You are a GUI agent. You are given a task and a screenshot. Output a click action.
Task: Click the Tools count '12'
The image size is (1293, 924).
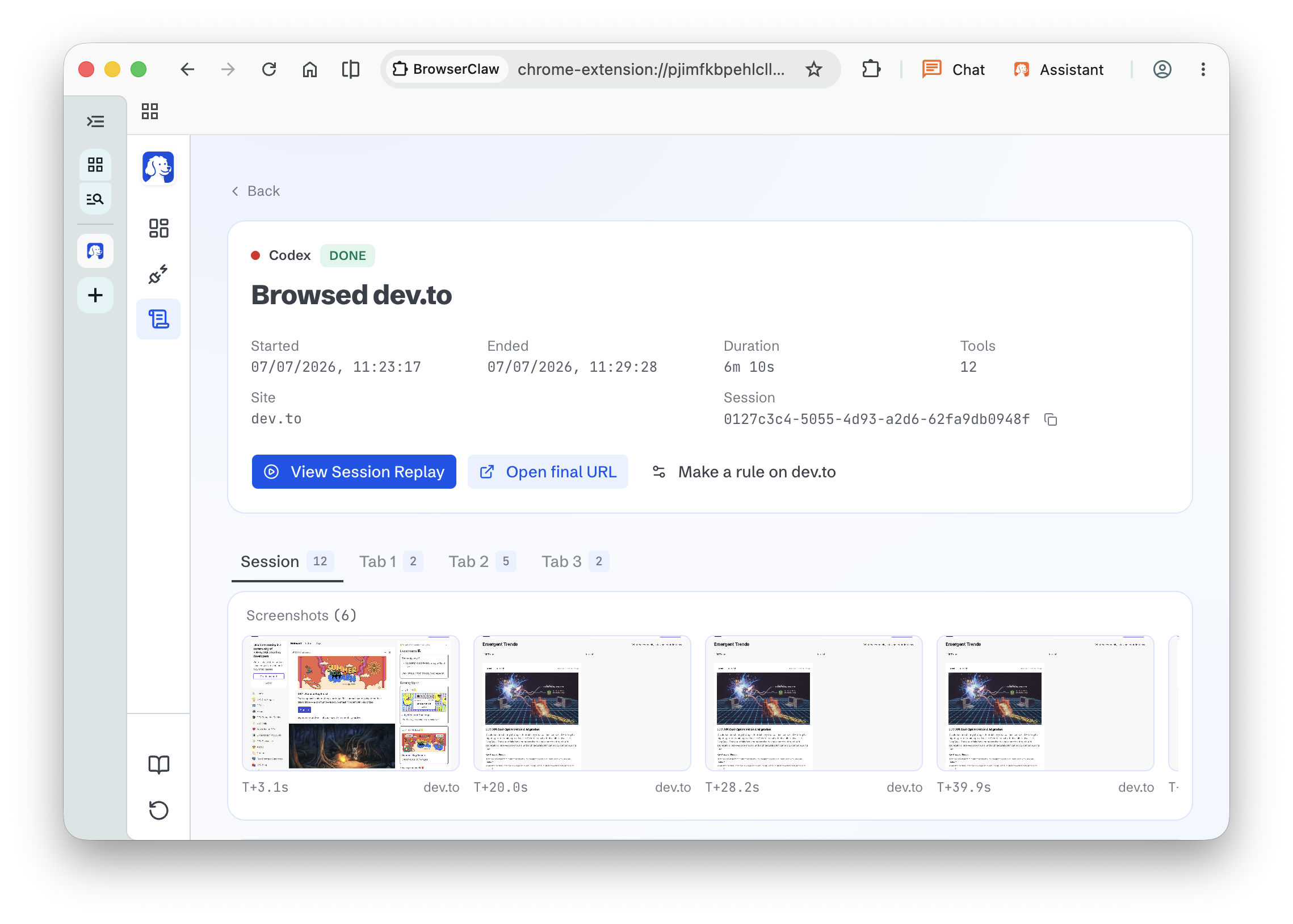[968, 368]
